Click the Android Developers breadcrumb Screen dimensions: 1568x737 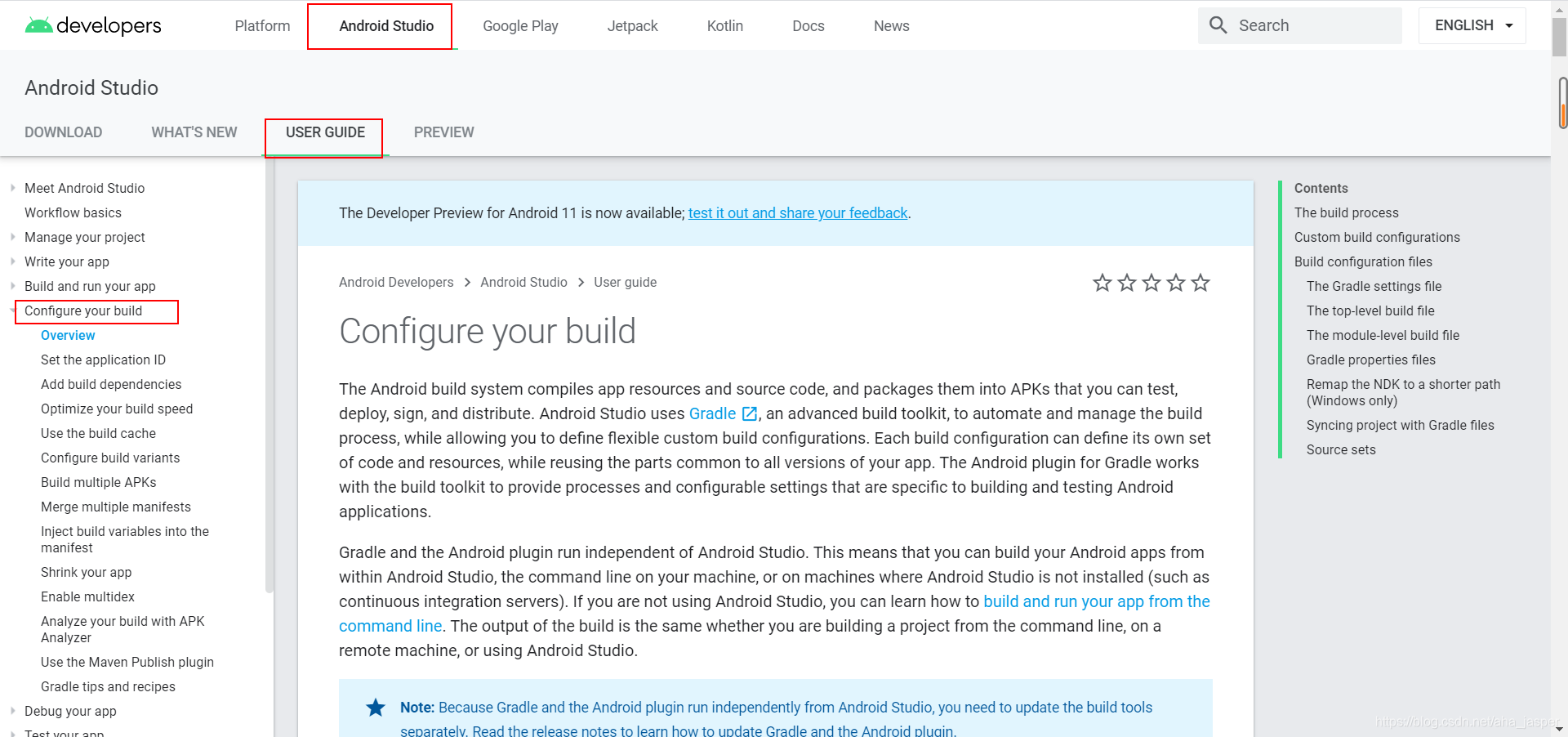click(396, 283)
